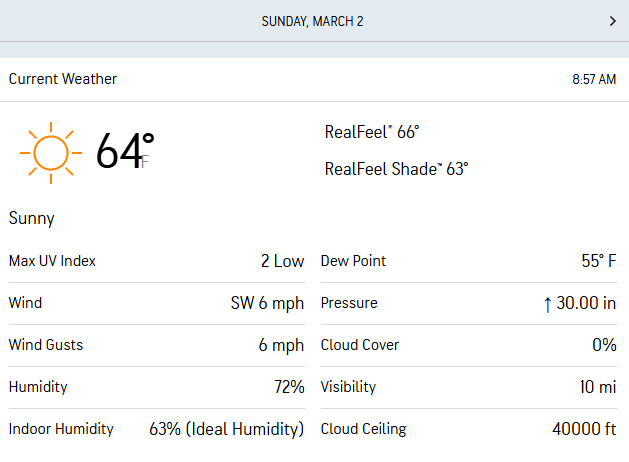Click the Current Weather heading
This screenshot has width=629, height=462.
point(63,79)
